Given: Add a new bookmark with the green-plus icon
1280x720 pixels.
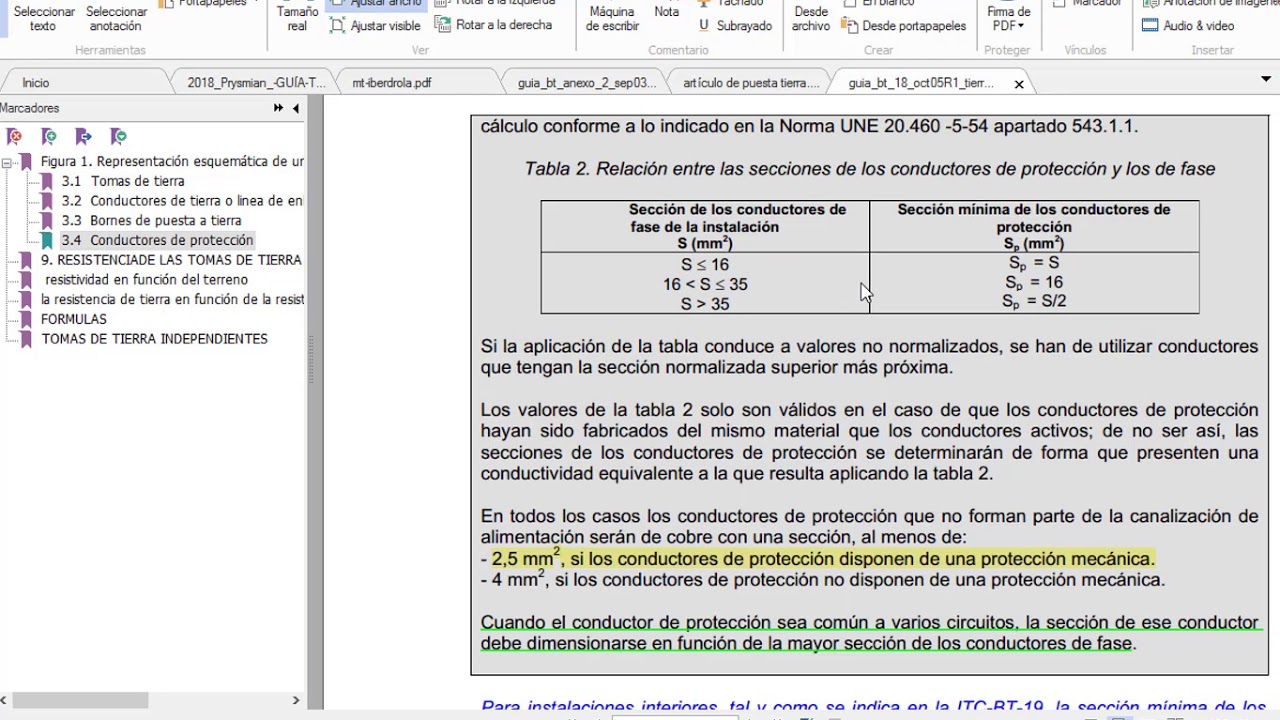Looking at the screenshot, I should pyautogui.click(x=49, y=136).
